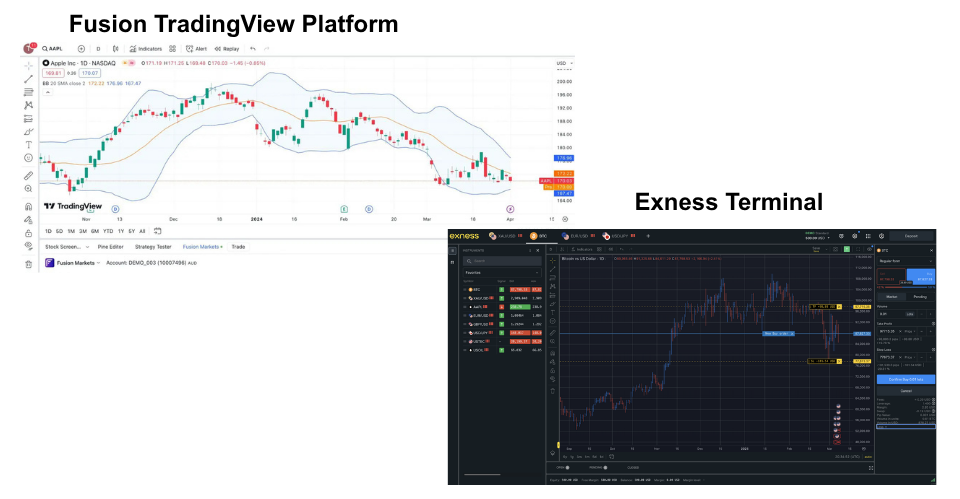Open Indicators in Exness chart toolbar
Screen dimensions: 960x499
click(x=582, y=249)
